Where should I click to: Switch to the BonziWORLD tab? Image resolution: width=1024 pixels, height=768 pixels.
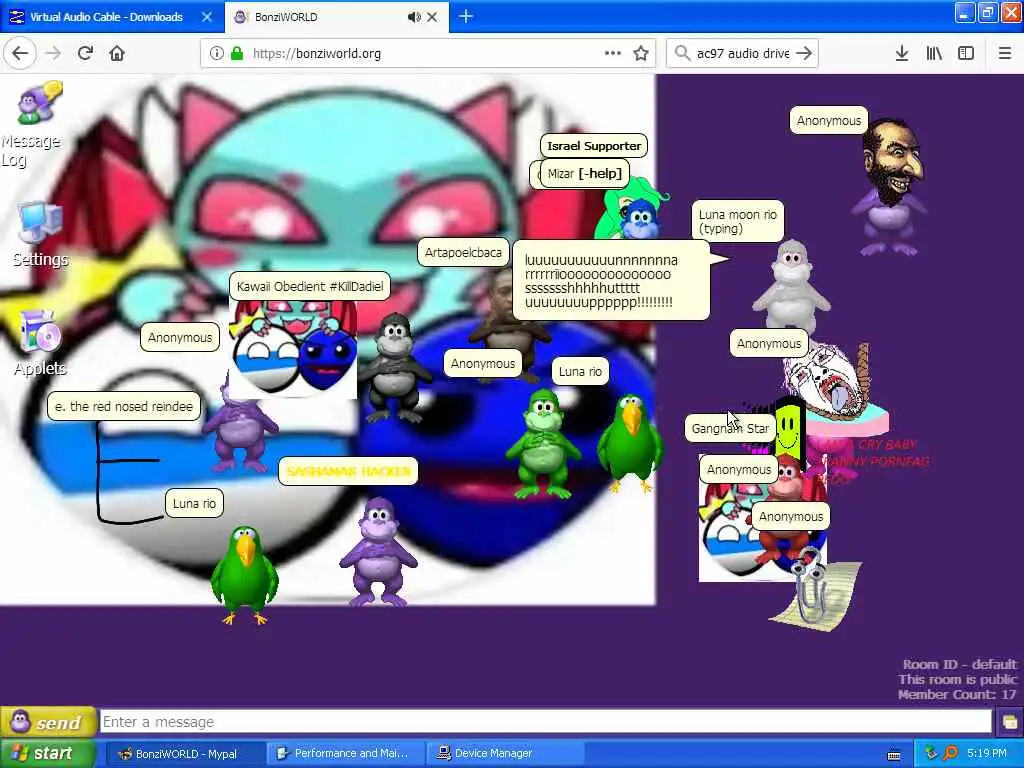tap(337, 17)
